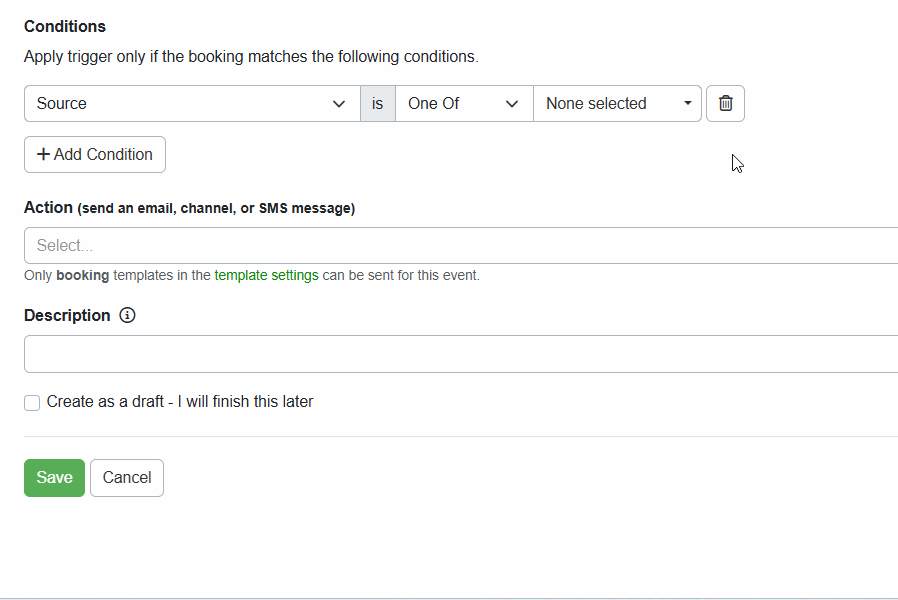Enable Create as a draft checkbox

tap(31, 402)
